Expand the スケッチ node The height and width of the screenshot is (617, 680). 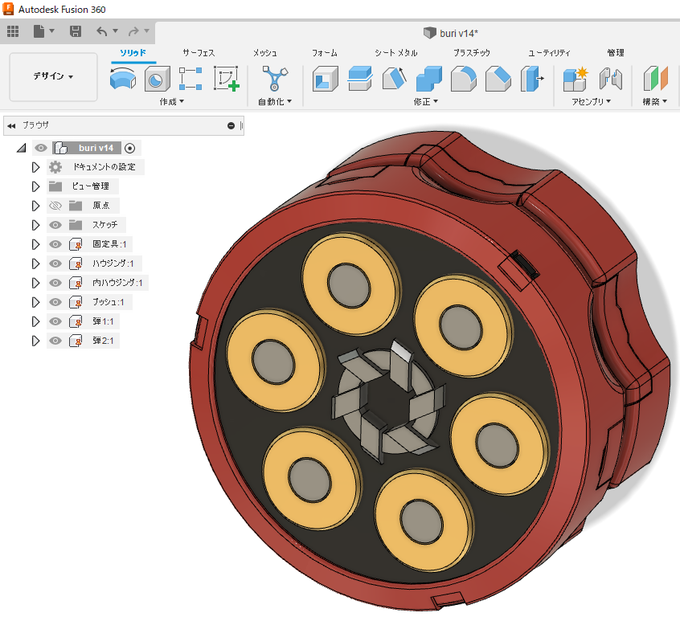tap(36, 225)
